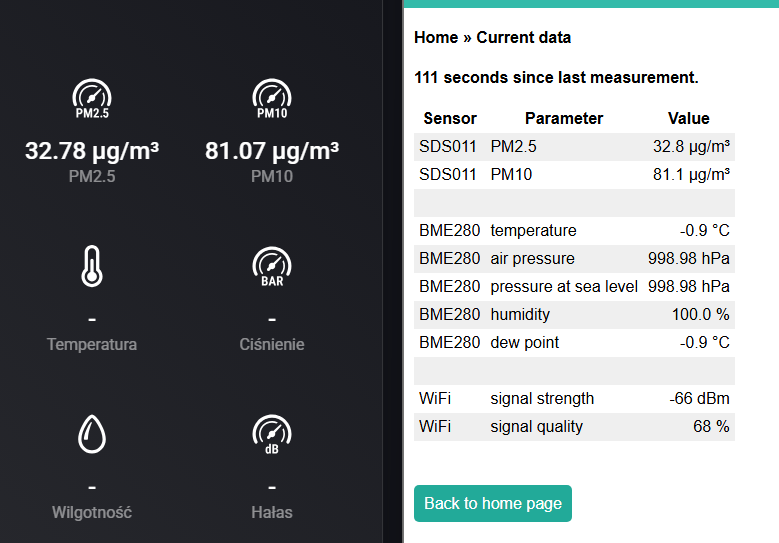Select the BME280 humidity table row

[x=574, y=314]
